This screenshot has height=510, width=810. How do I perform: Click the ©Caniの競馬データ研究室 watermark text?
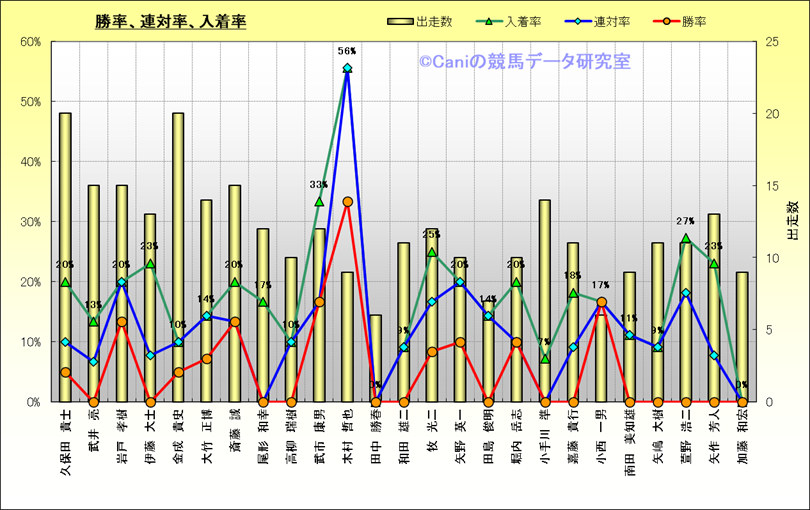524,62
